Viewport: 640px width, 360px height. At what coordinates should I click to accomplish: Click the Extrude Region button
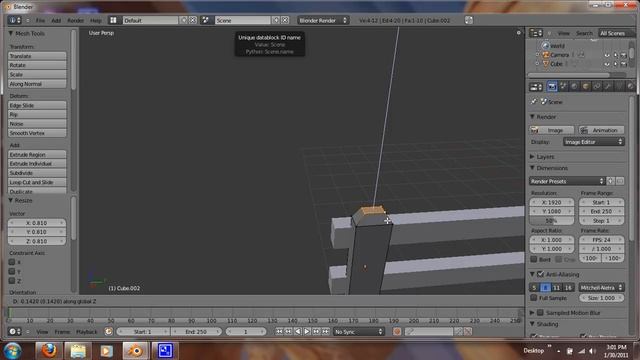pos(37,154)
